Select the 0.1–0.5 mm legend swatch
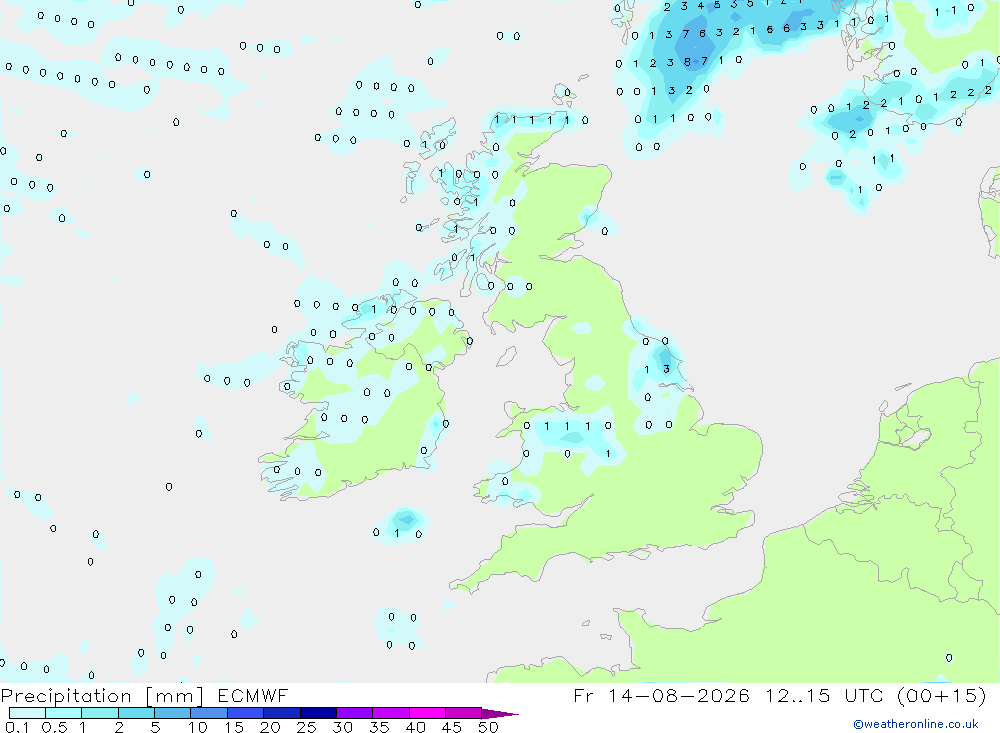 click(27, 713)
